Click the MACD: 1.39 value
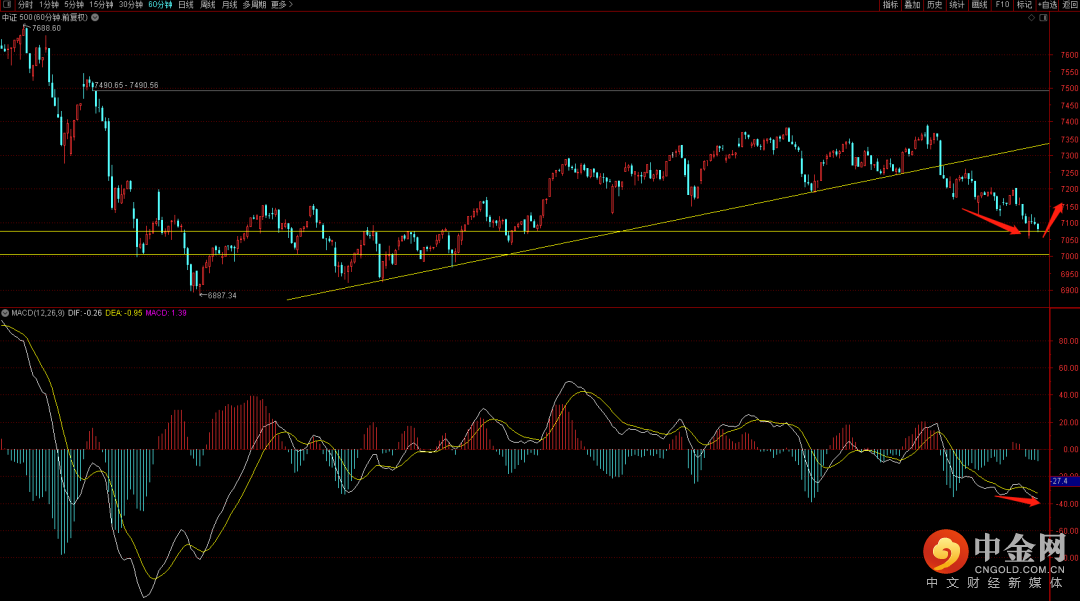 coord(166,313)
